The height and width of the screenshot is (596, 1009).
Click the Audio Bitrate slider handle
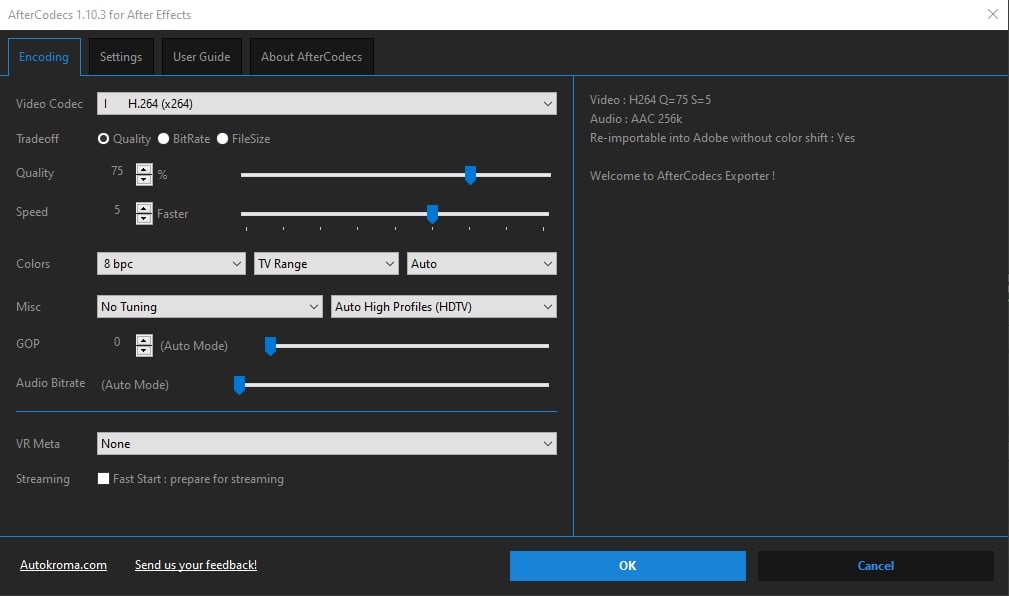tap(239, 385)
